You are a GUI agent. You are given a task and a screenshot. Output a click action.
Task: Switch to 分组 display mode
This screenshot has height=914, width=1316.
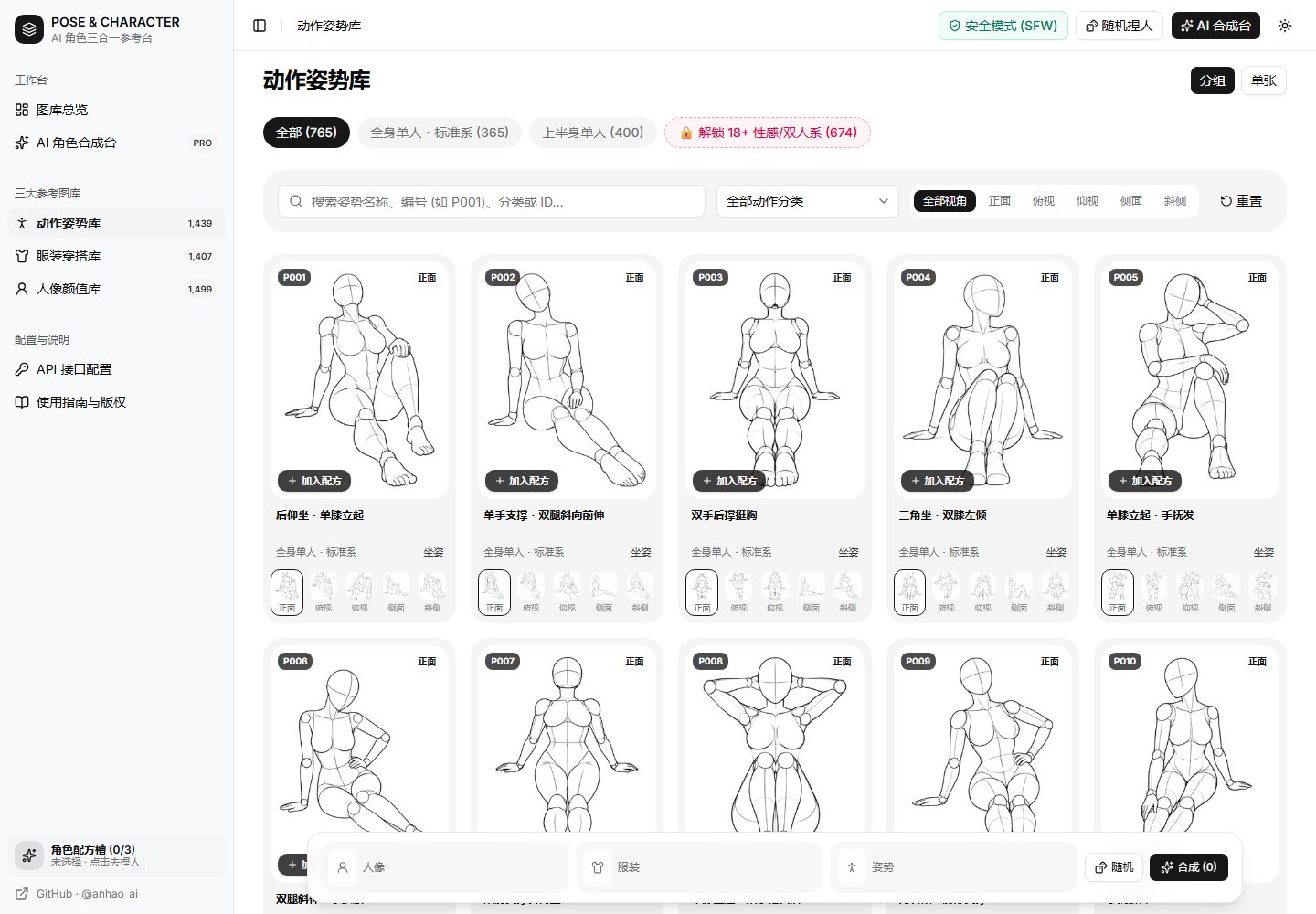point(1213,80)
